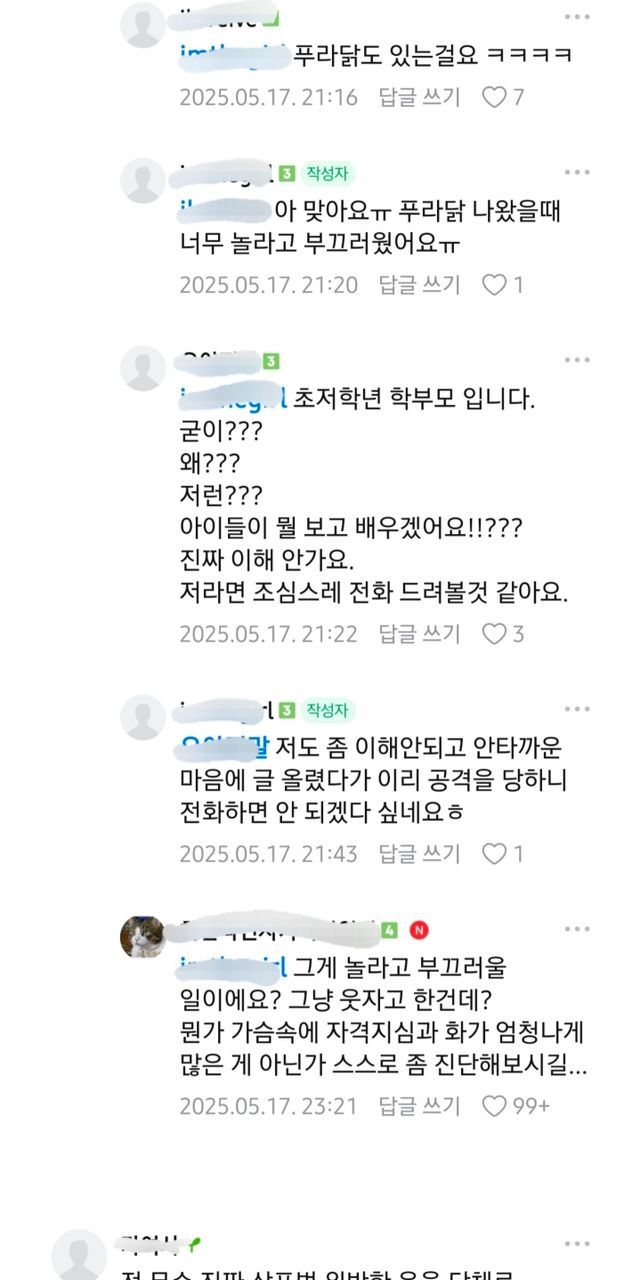Tap 답글 쓰기 under the 23:21 comment
The height and width of the screenshot is (1280, 640).
[419, 1105]
